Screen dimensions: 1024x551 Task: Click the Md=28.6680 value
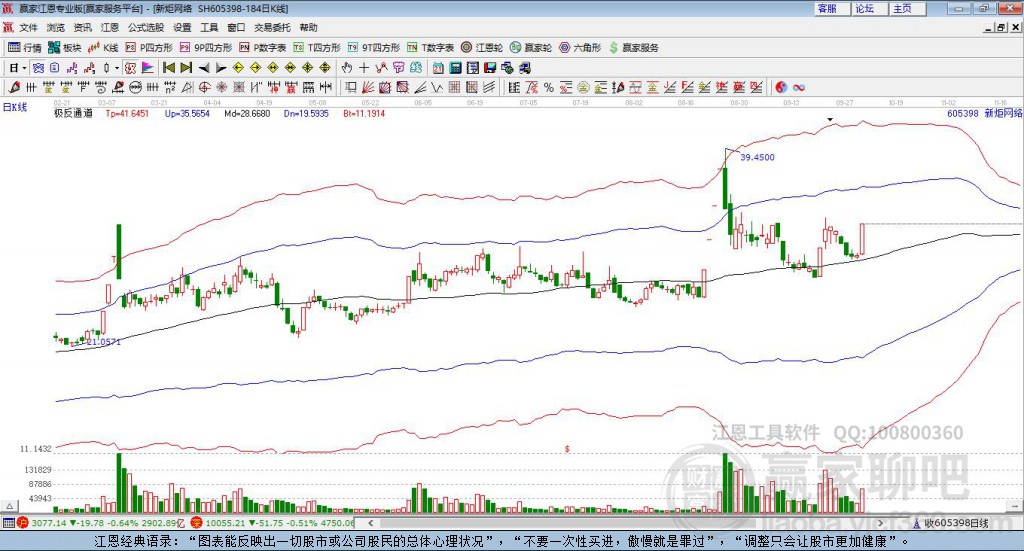tap(247, 113)
